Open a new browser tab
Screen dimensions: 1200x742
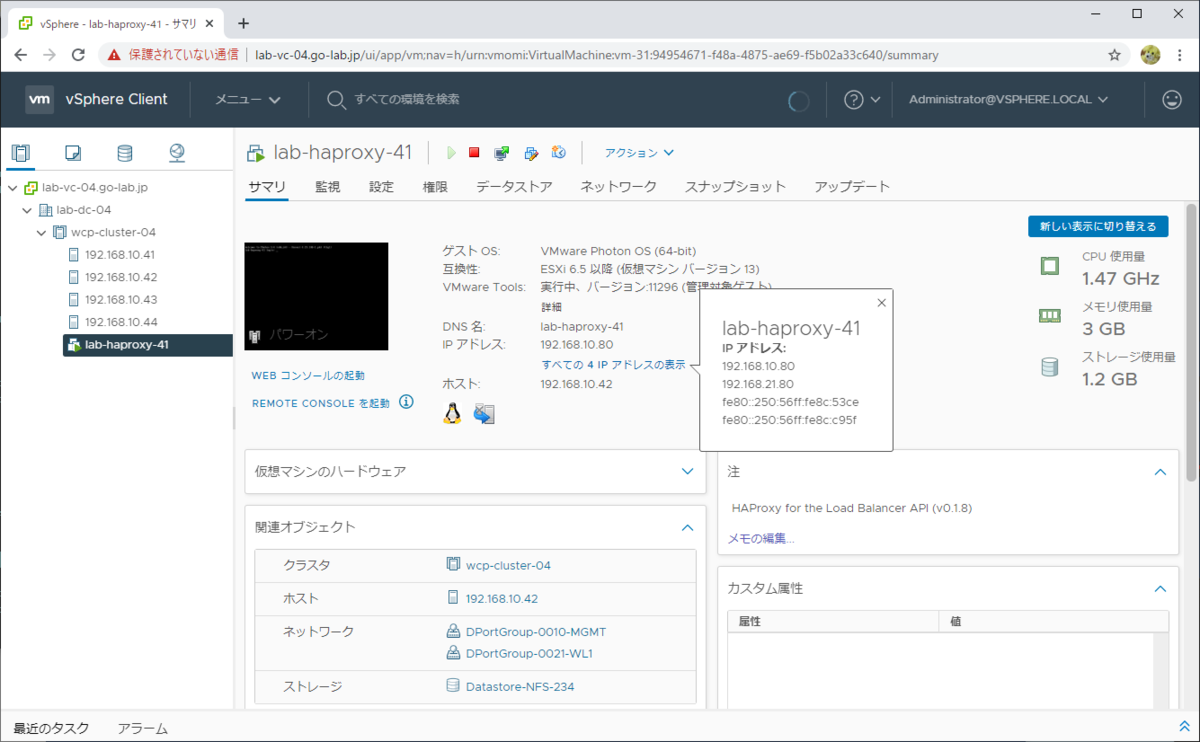click(243, 23)
